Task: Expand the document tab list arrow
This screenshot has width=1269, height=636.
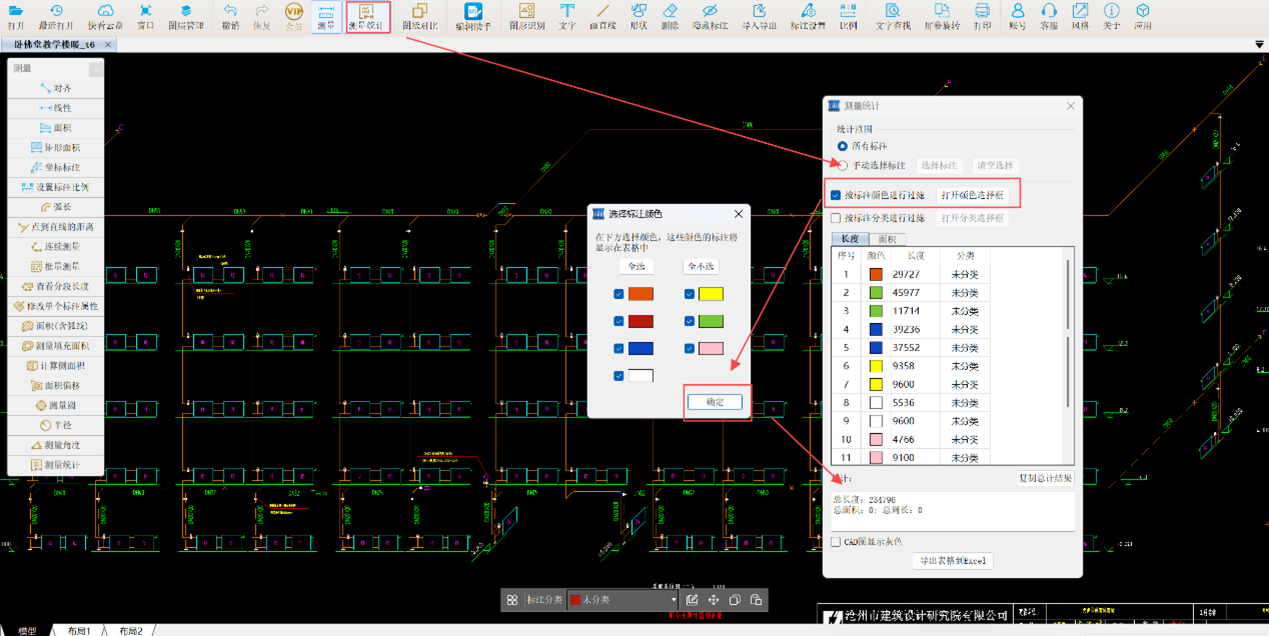Action: [x=1259, y=45]
